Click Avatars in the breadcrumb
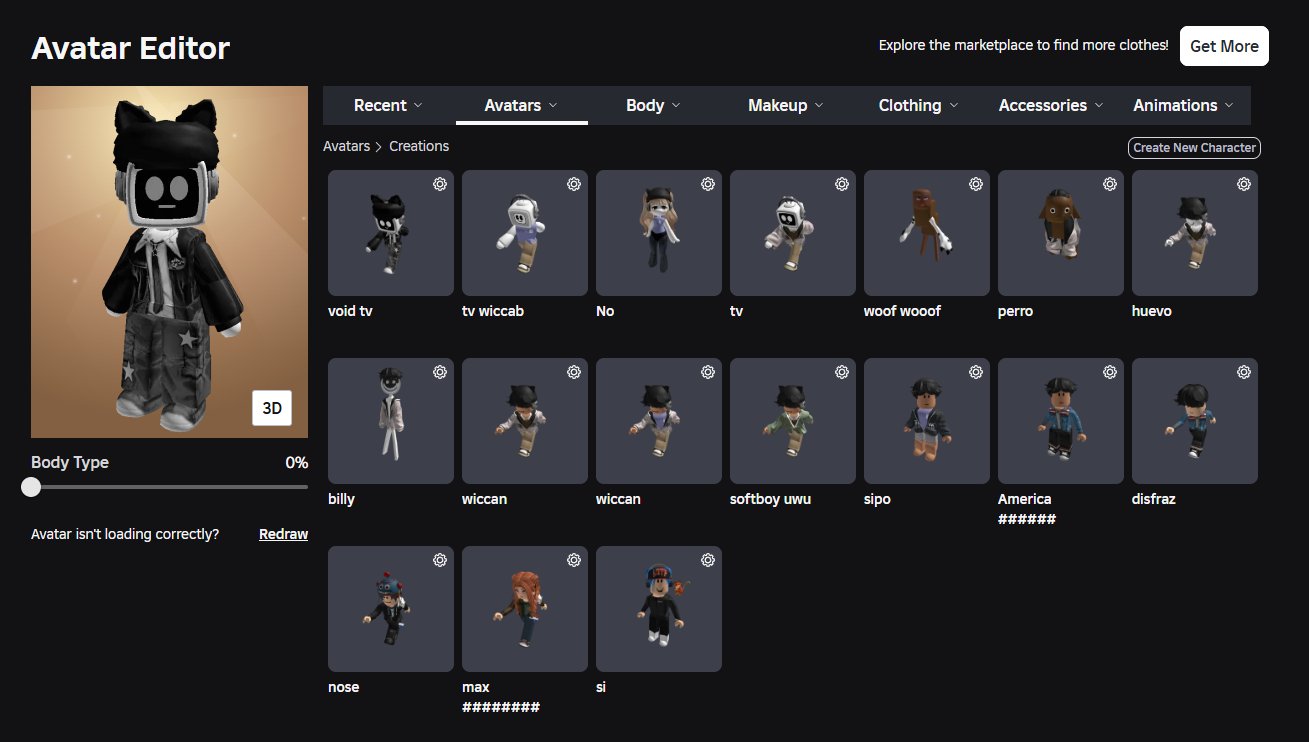The width and height of the screenshot is (1309, 742). coord(346,146)
